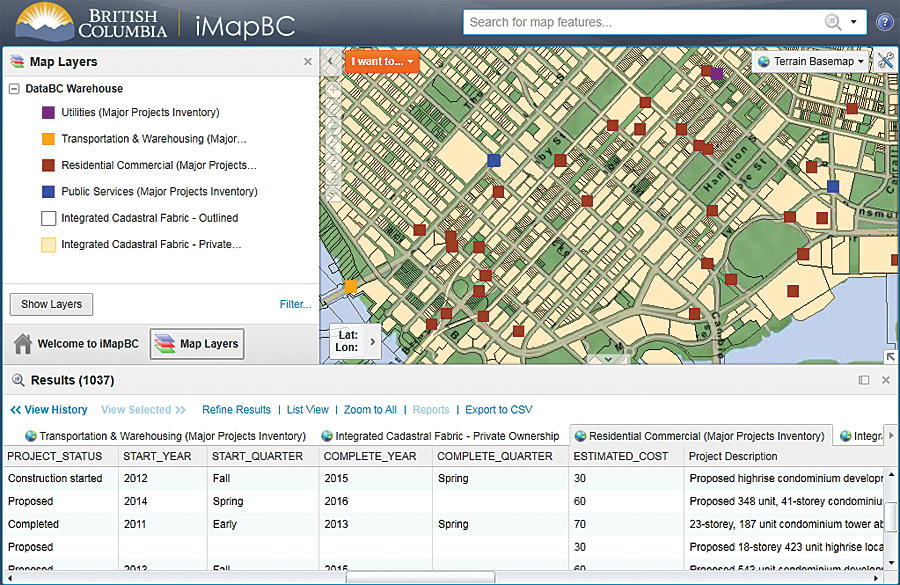Click the globe icon on Transportation tab
This screenshot has height=585, width=900.
(x=31, y=436)
